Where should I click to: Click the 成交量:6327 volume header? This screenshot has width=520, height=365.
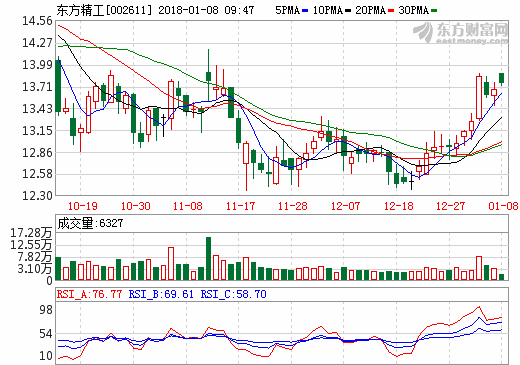tap(90, 223)
